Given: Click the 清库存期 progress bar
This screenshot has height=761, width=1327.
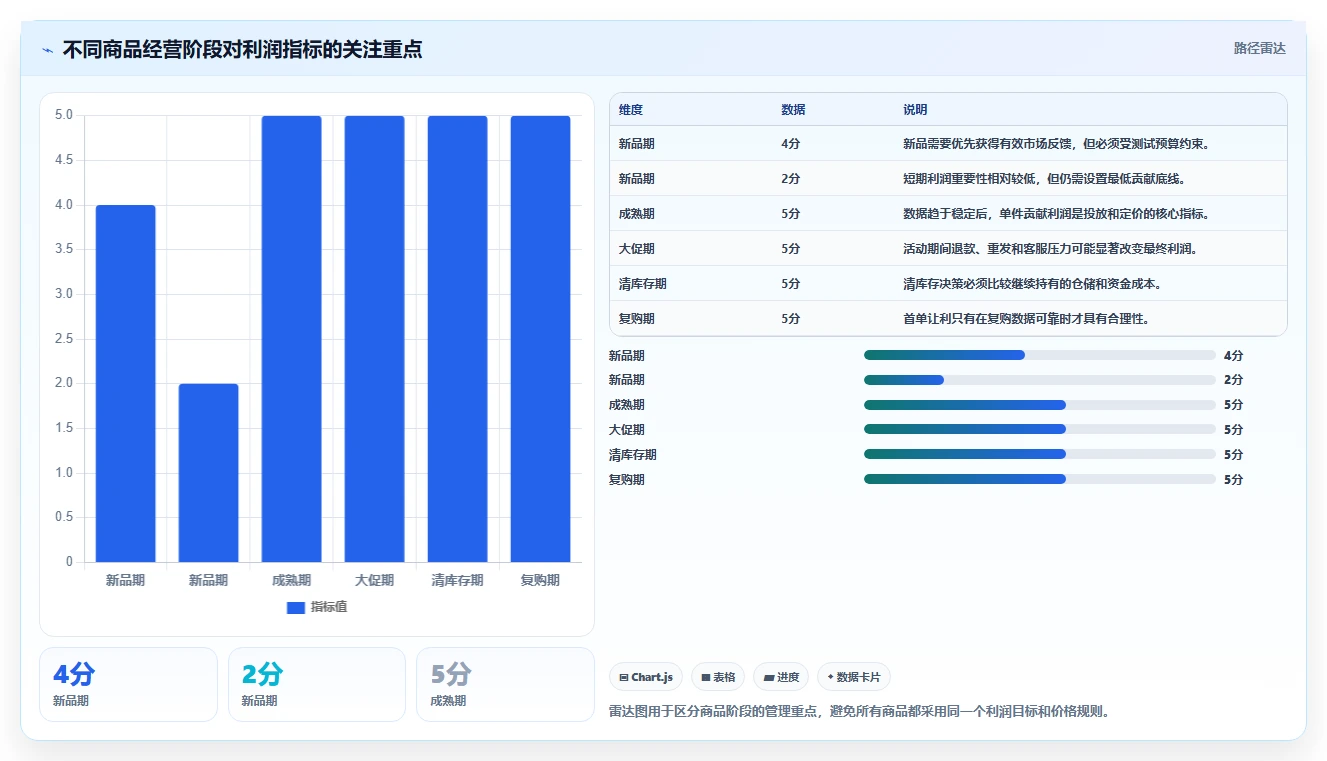Looking at the screenshot, I should 1040,455.
